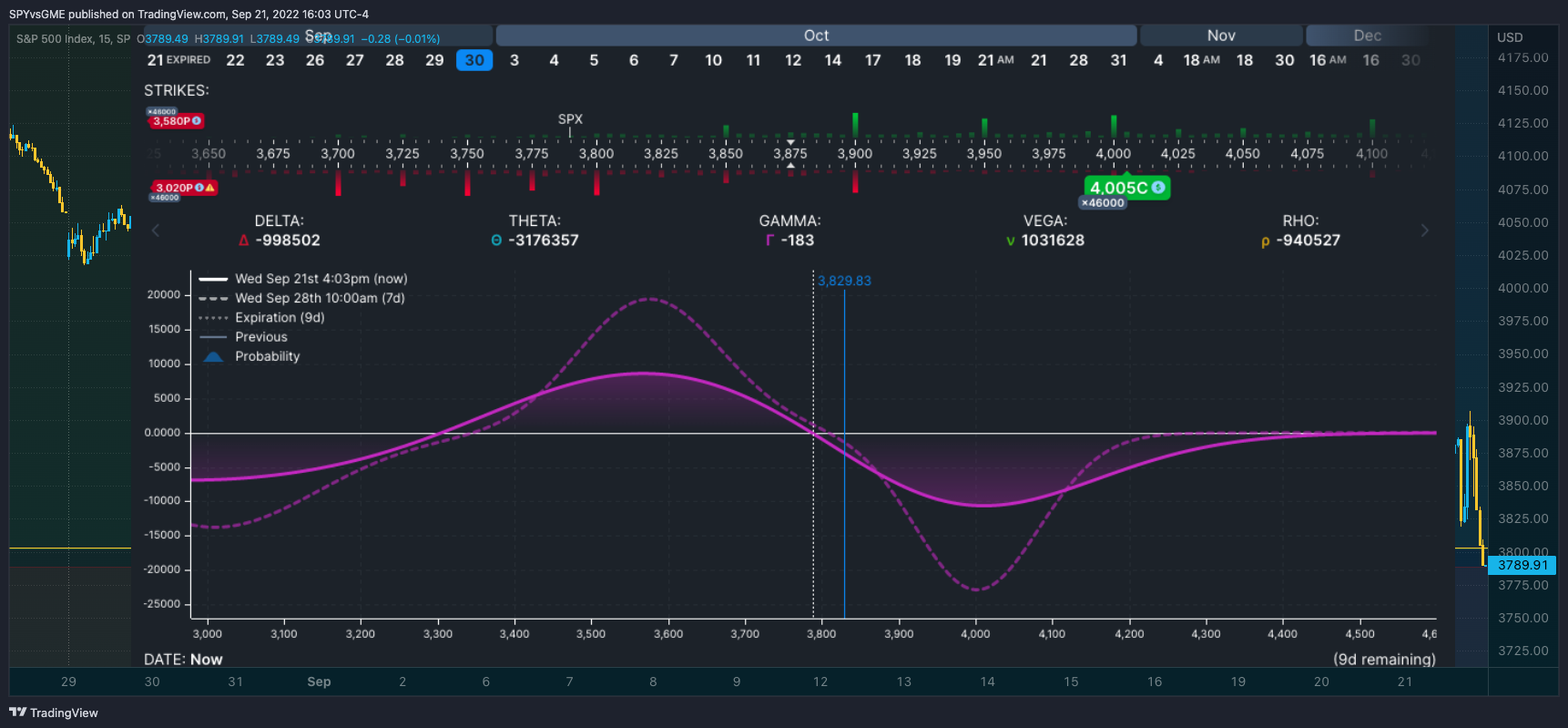The image size is (1568, 728).
Task: Pick the Oct 31 expiration date
Action: [1118, 60]
